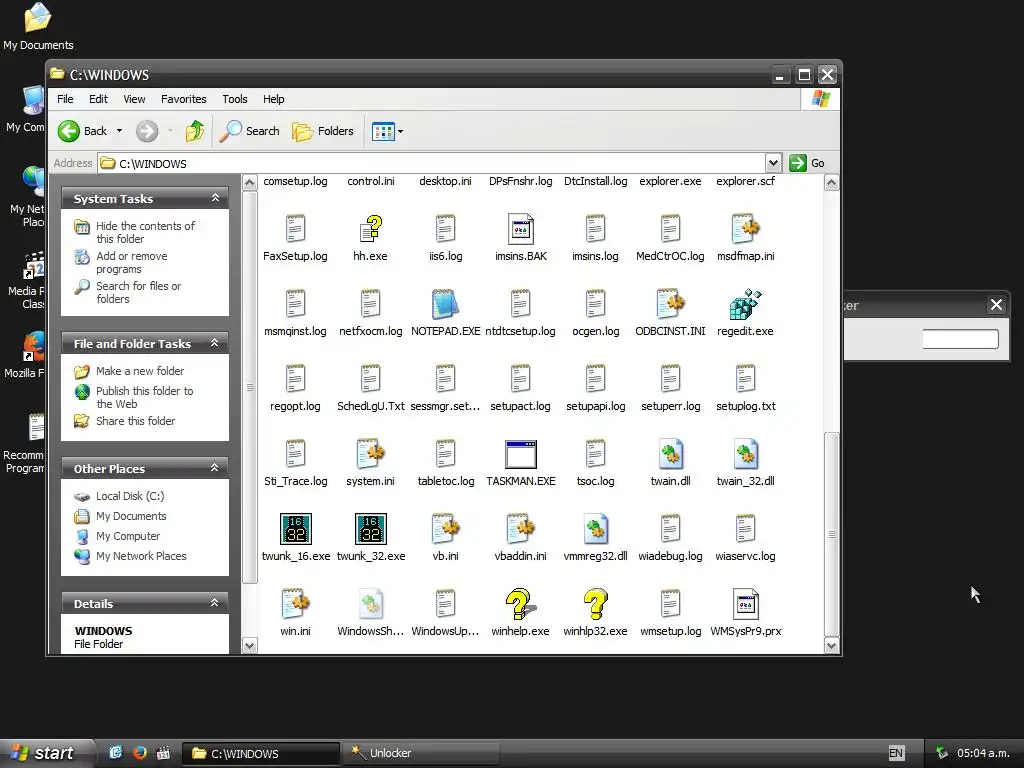Screen dimensions: 1024x768
Task: Select the imsins.BAK file icon
Action: [520, 229]
